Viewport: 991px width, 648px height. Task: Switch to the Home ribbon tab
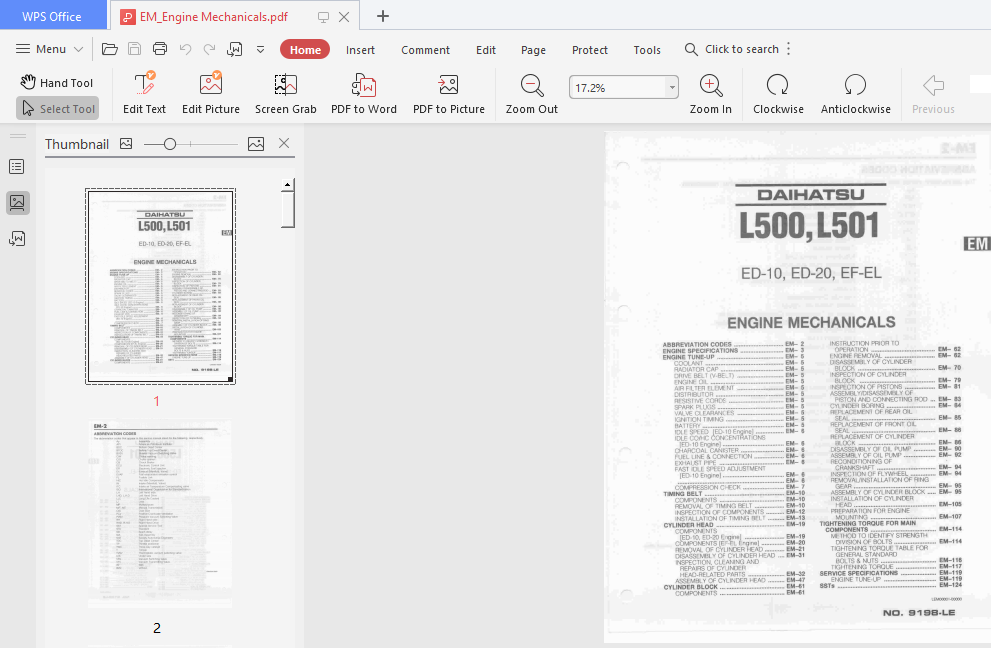point(305,50)
